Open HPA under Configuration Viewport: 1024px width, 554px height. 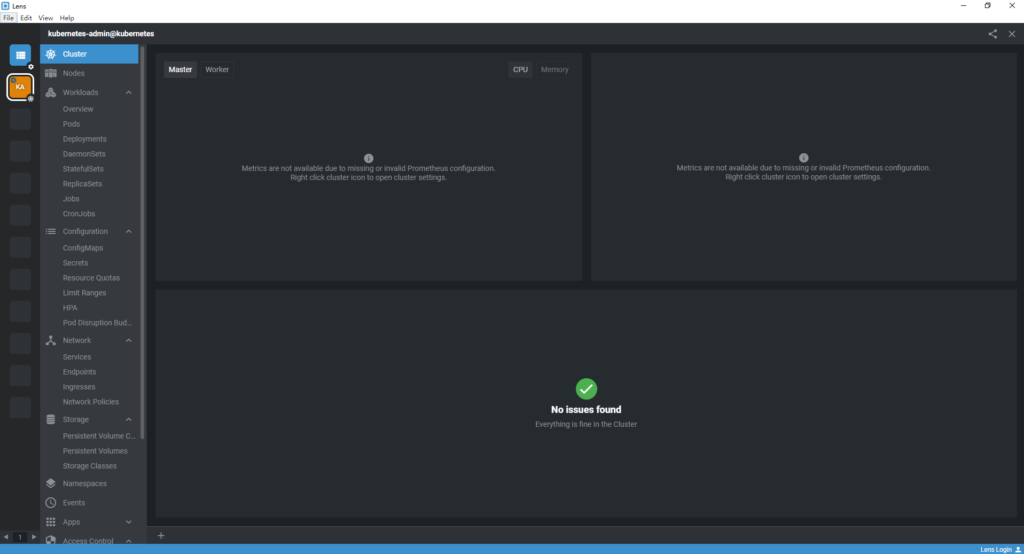click(70, 308)
